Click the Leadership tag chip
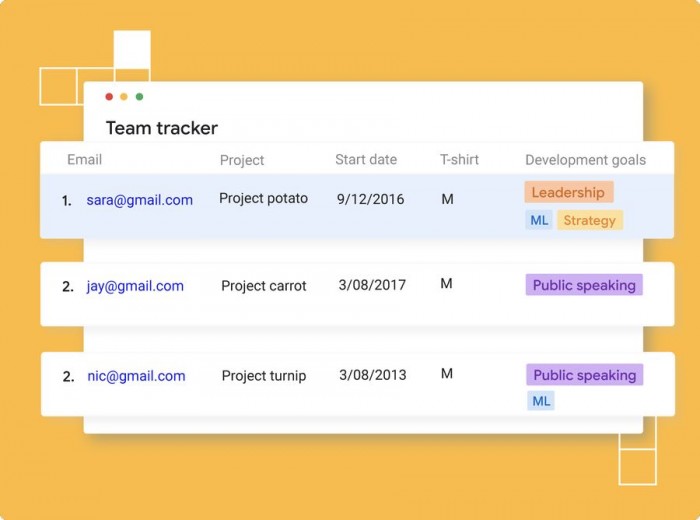700x520 pixels. pyautogui.click(x=569, y=192)
